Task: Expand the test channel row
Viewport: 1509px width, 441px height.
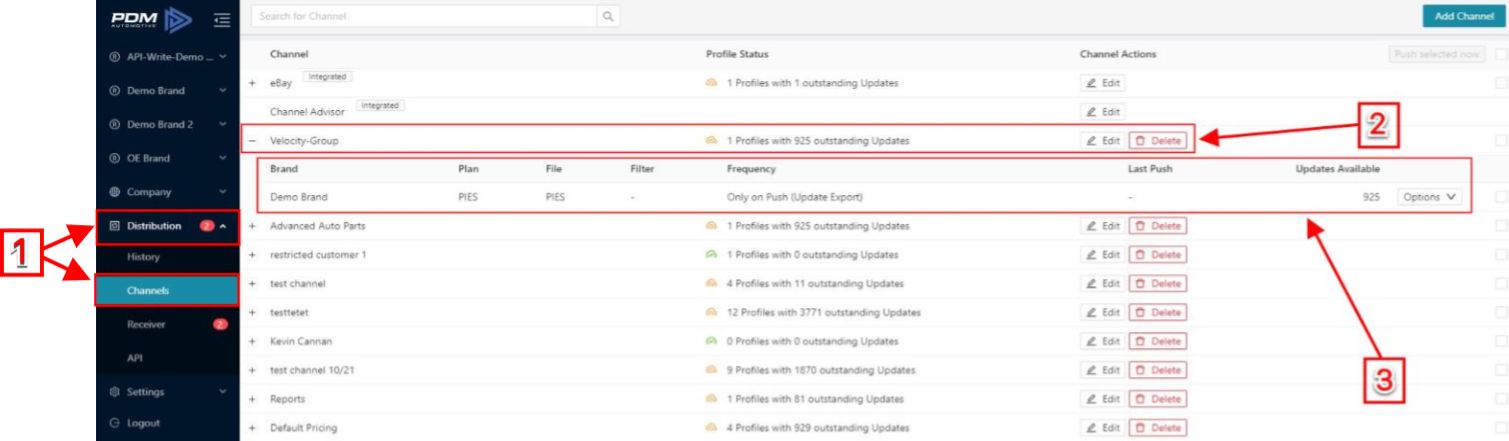Action: click(252, 284)
